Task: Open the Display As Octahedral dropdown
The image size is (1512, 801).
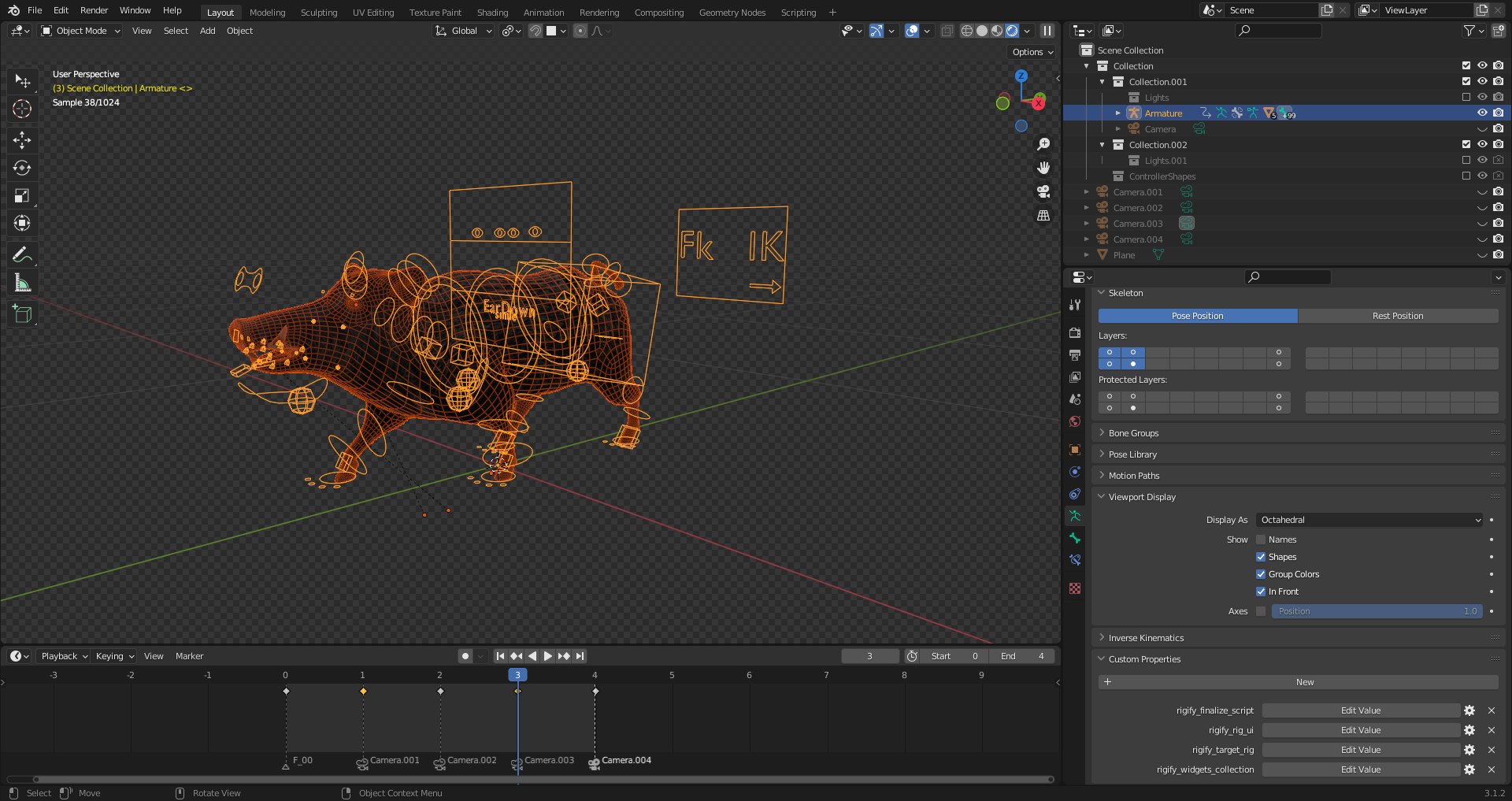Action: [1370, 520]
